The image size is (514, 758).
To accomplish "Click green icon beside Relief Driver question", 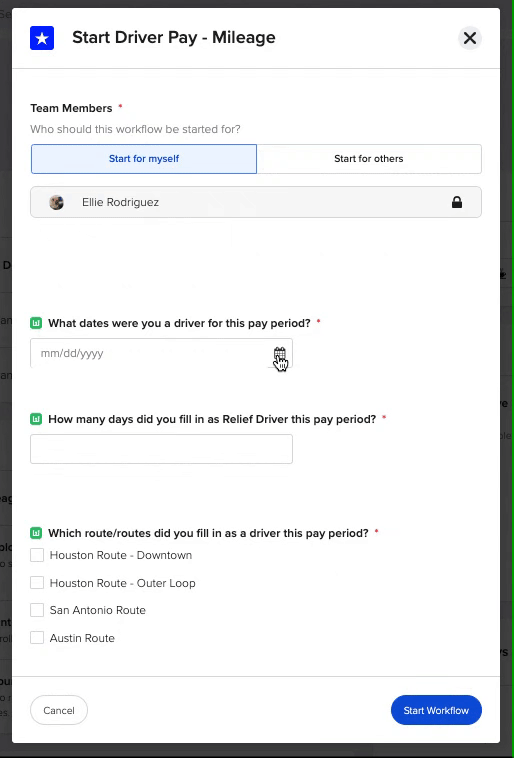I will 36,419.
